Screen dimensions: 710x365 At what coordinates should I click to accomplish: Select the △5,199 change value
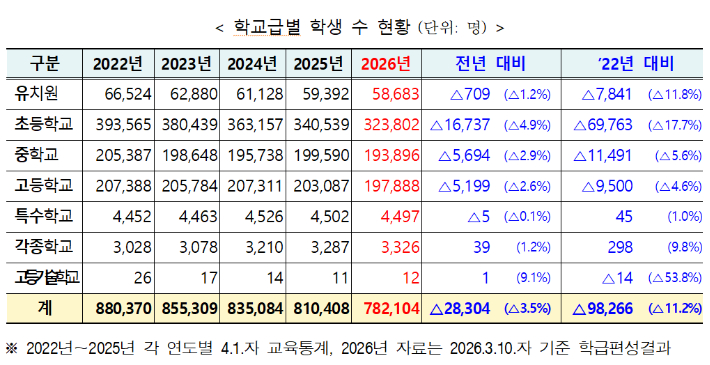click(x=464, y=186)
